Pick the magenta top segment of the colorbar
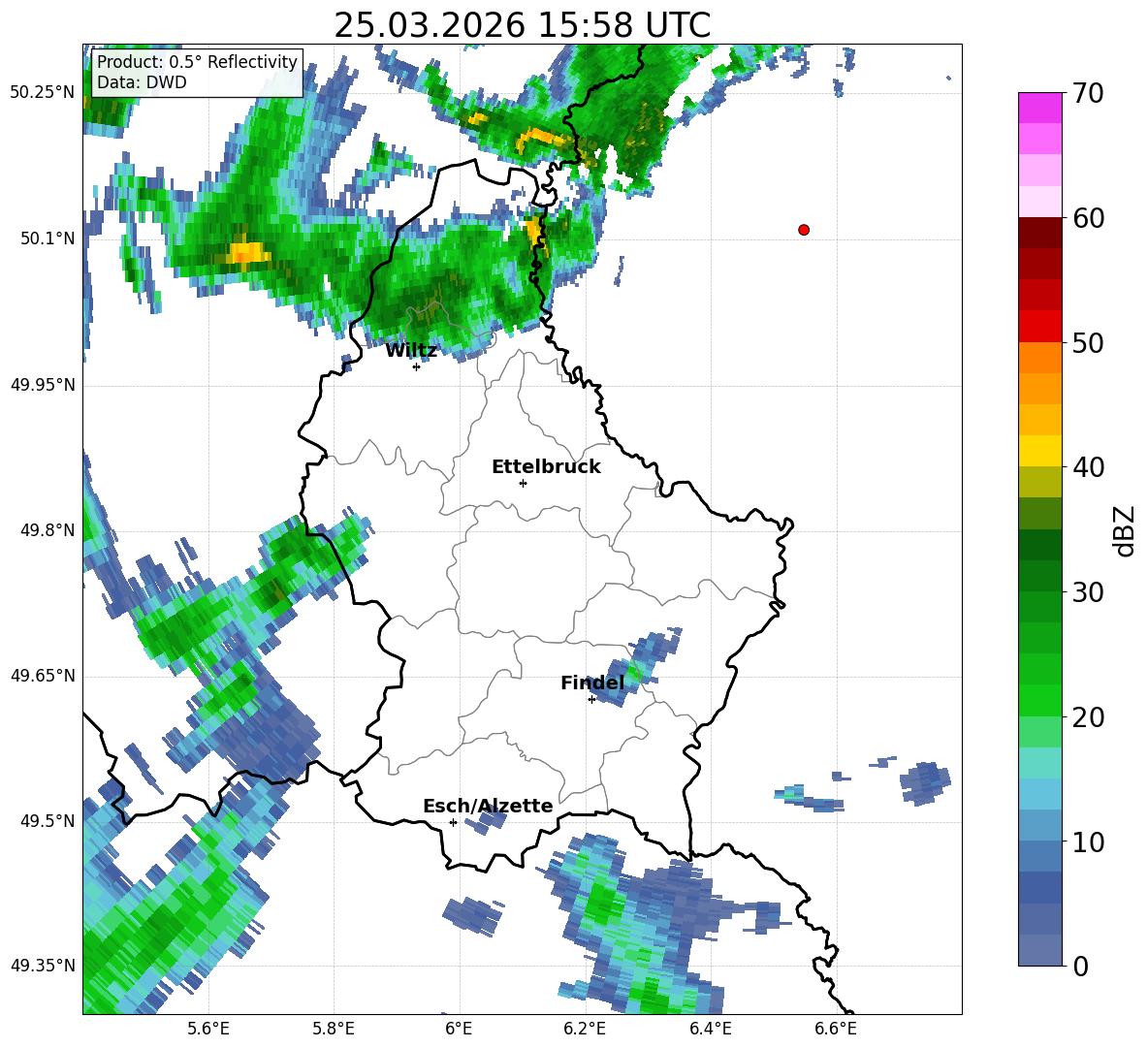The image size is (1148, 1048). click(1039, 108)
